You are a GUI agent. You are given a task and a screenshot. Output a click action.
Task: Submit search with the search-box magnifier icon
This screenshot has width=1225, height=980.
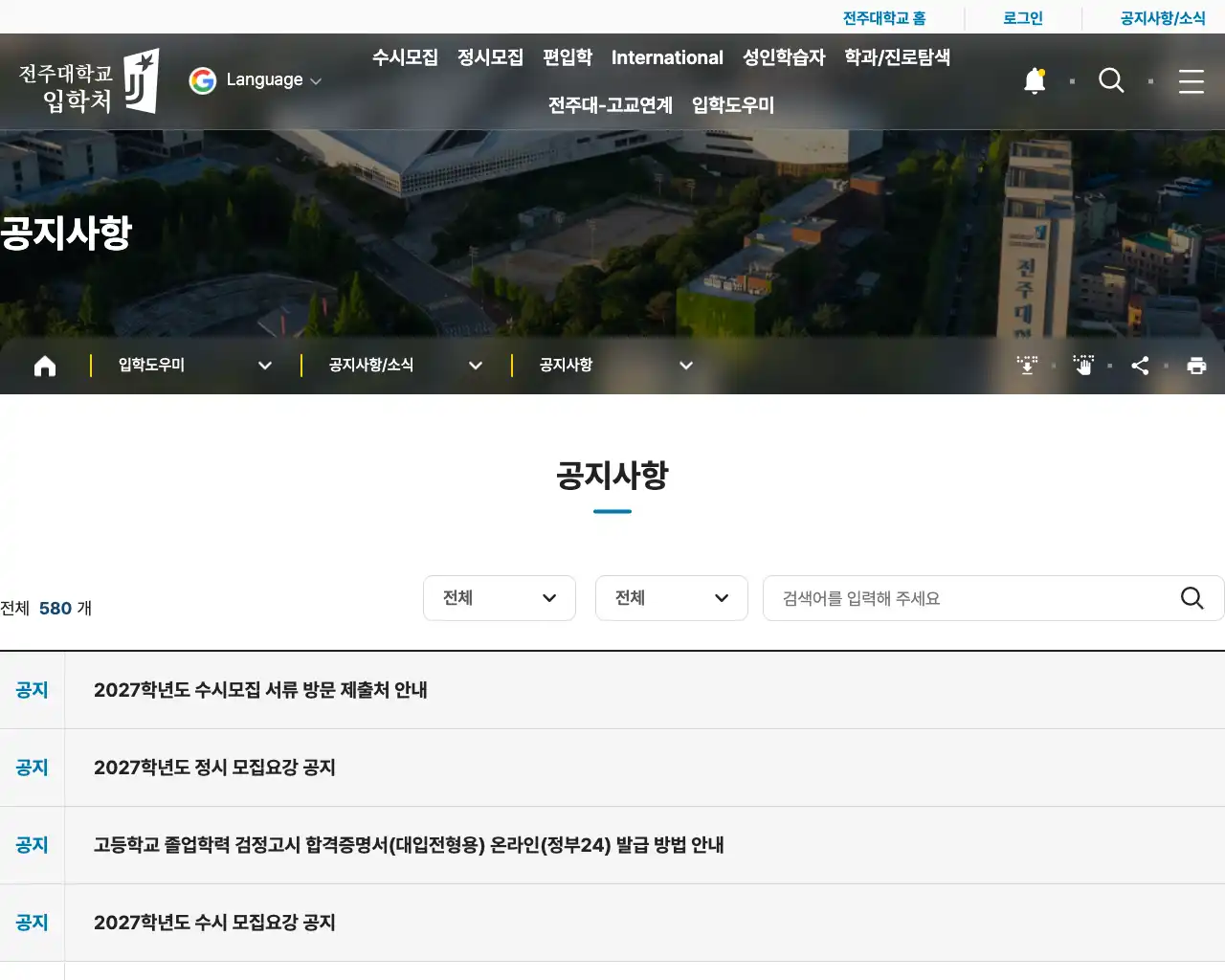tap(1192, 598)
